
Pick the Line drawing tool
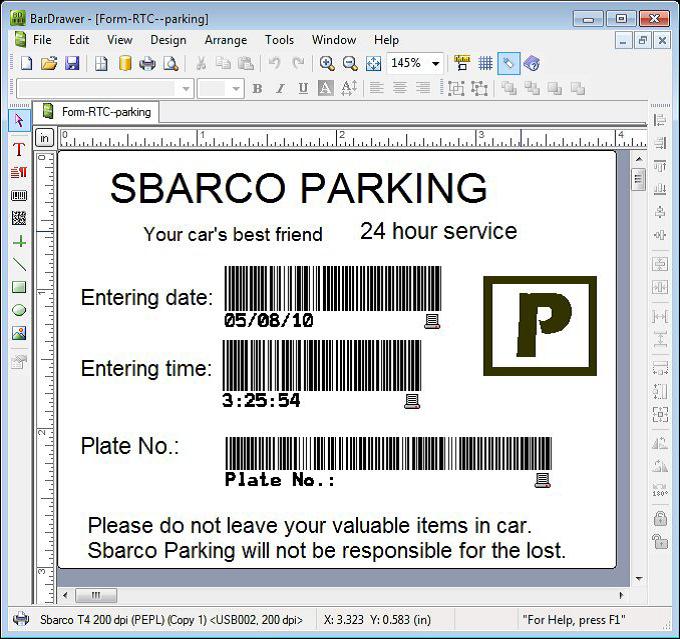(x=18, y=264)
